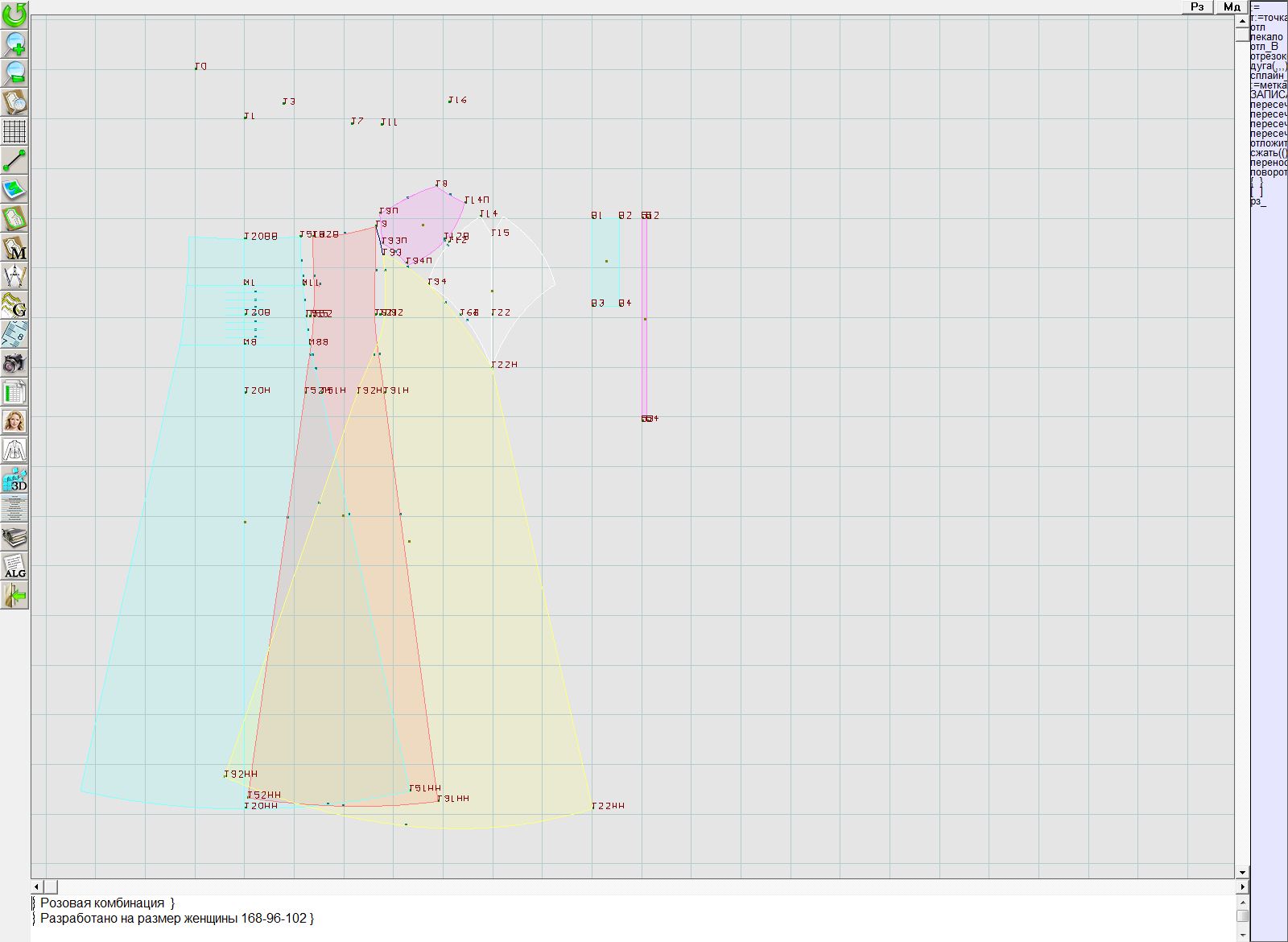
Task: Open the green spreadsheet table icon
Action: pos(14,393)
